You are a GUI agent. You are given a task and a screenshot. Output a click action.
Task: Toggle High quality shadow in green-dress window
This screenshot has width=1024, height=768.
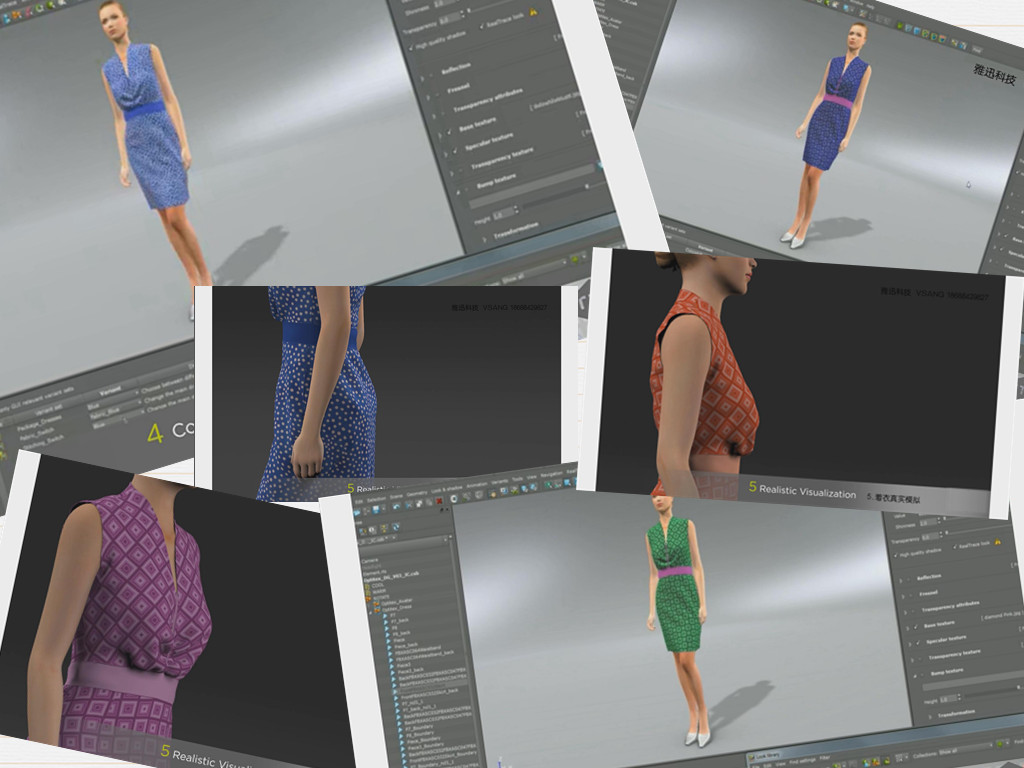(896, 555)
